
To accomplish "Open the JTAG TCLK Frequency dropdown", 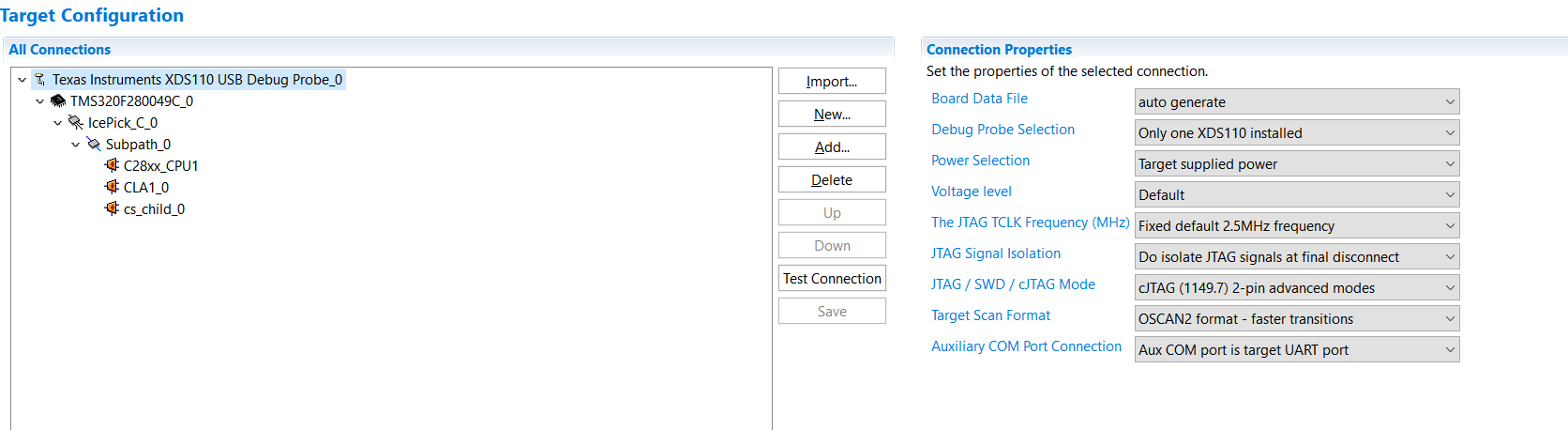I will tap(1297, 226).
